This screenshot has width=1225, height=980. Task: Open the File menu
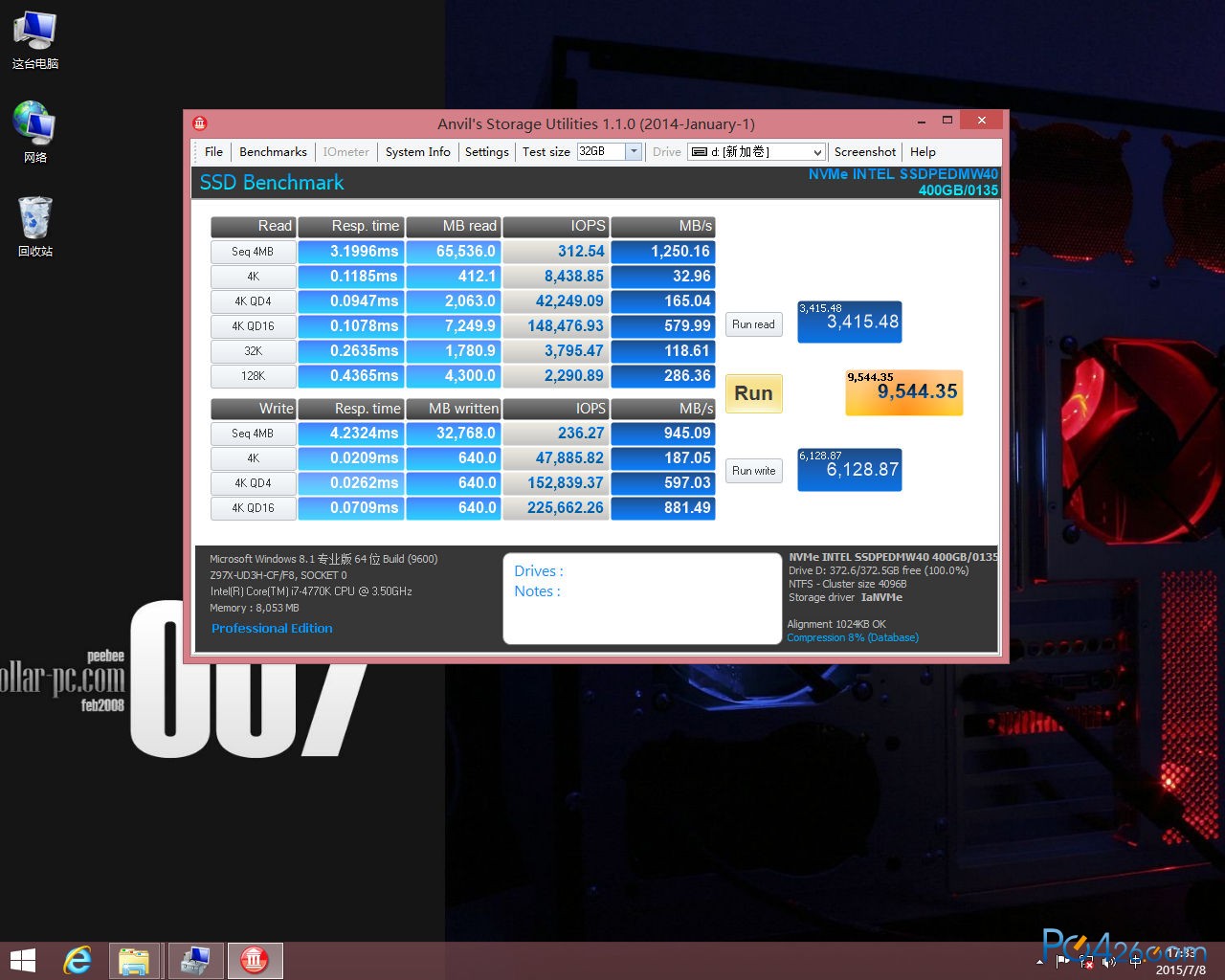(x=213, y=151)
